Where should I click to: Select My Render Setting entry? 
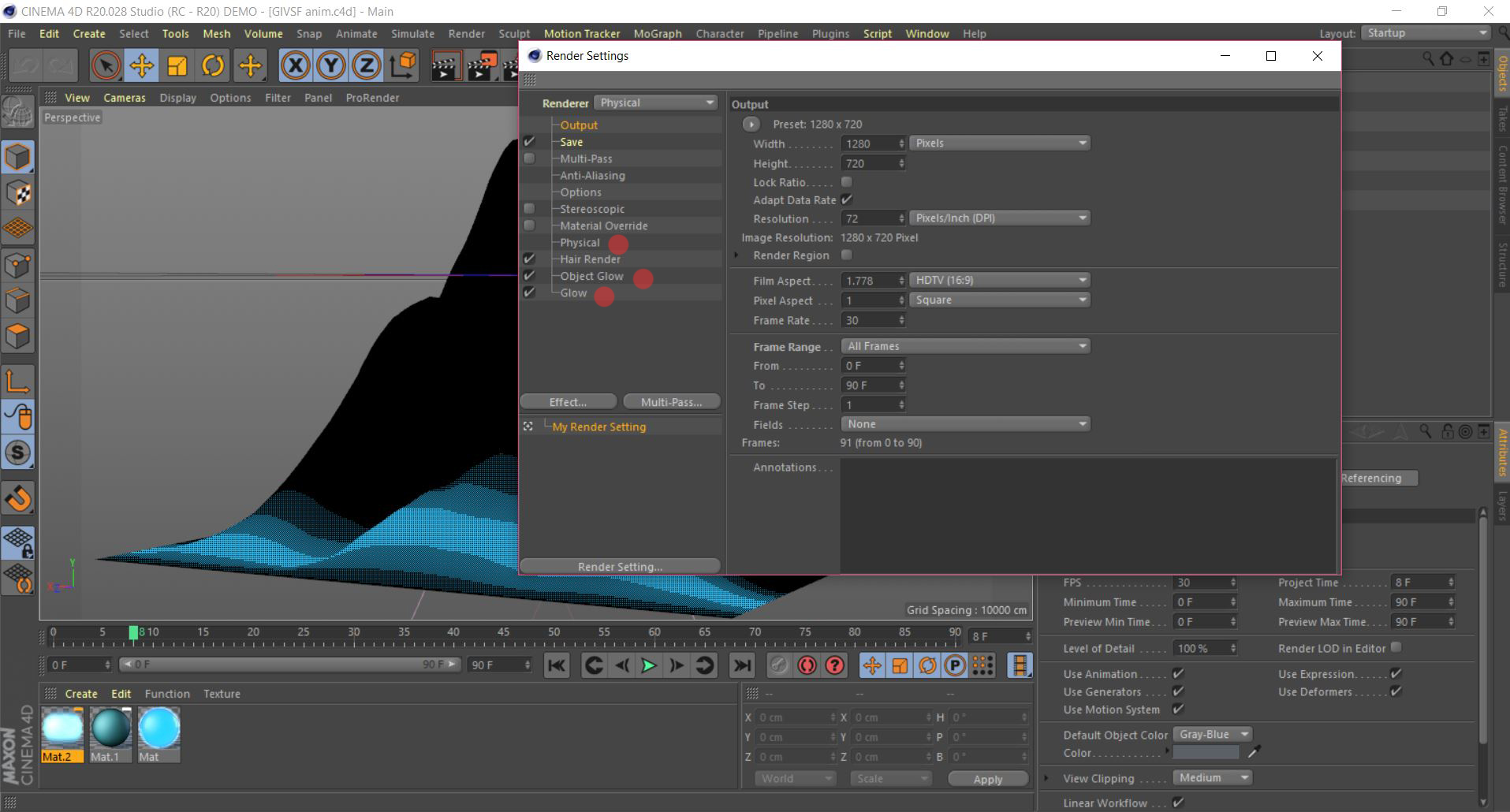(x=598, y=426)
